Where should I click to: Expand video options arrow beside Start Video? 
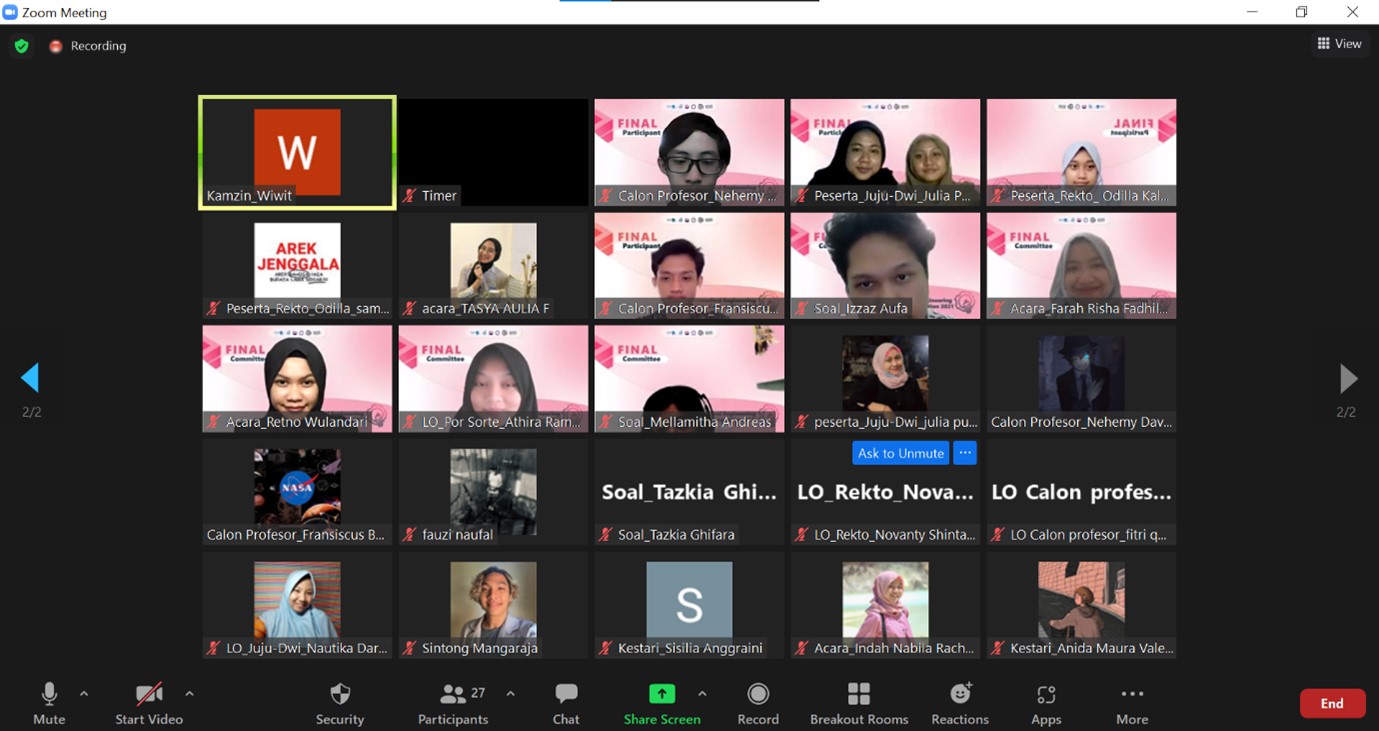pyautogui.click(x=189, y=693)
